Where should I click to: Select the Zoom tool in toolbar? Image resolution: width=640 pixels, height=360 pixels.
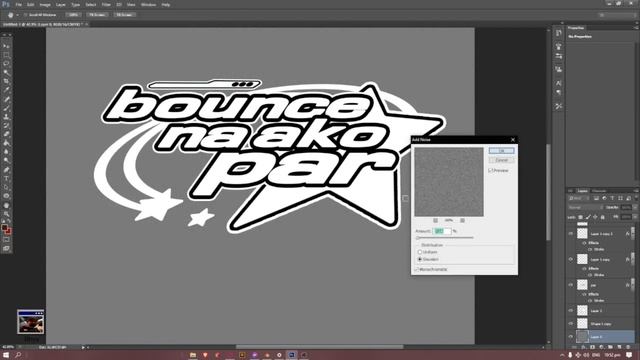pyautogui.click(x=6, y=214)
